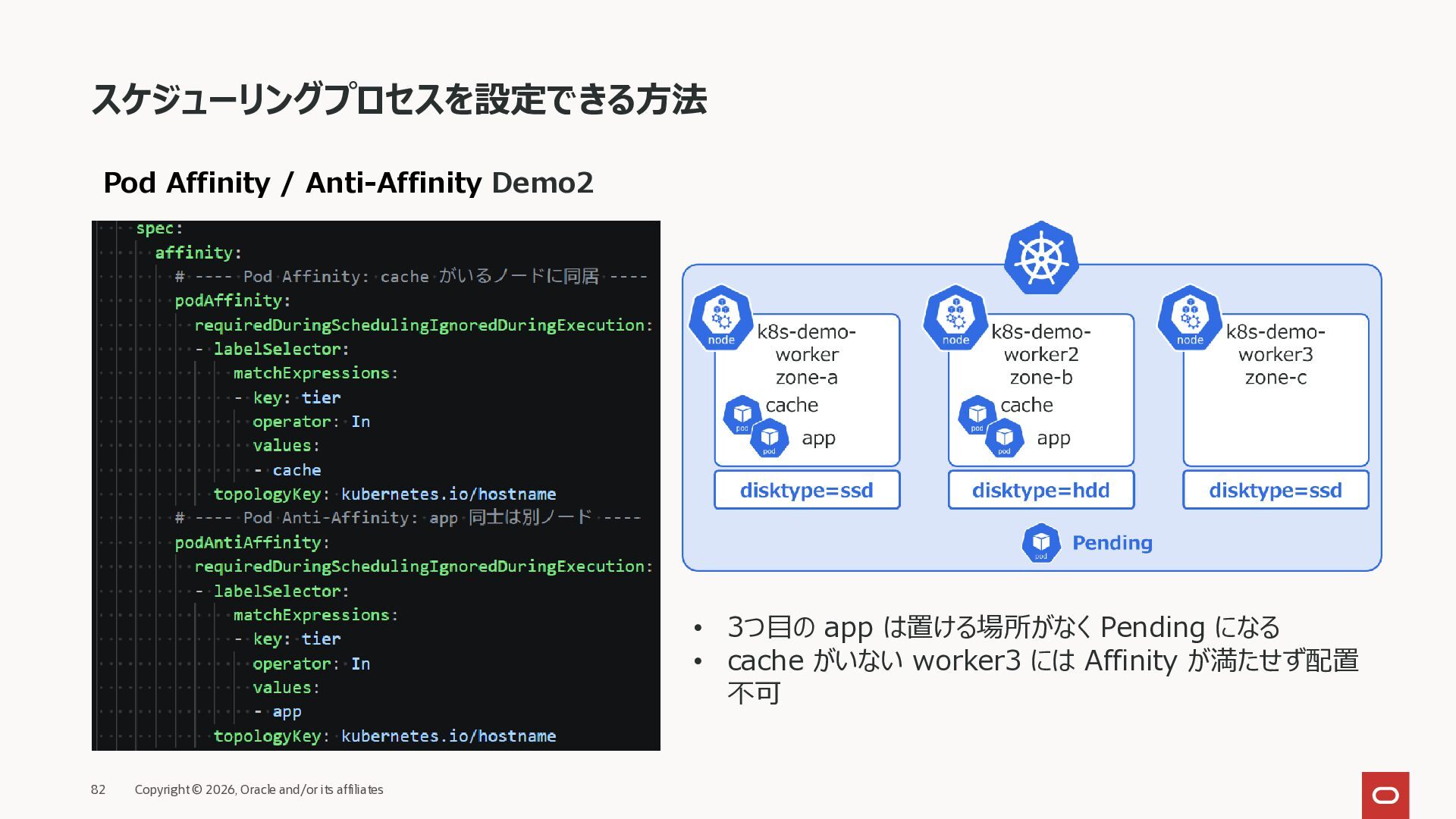Click the red Oracle logo
This screenshot has width=1456, height=819.
coord(1385,795)
